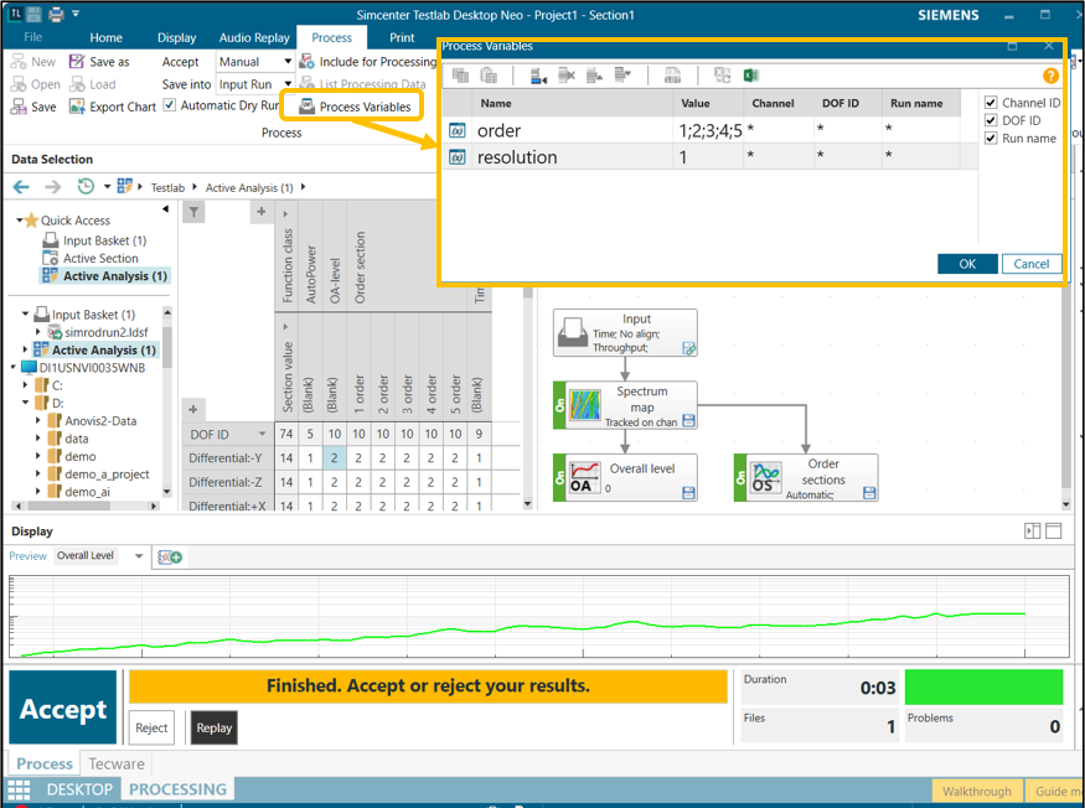The height and width of the screenshot is (808, 1085).
Task: Disable the Automatic Dry Run checkbox
Action: click(170, 106)
